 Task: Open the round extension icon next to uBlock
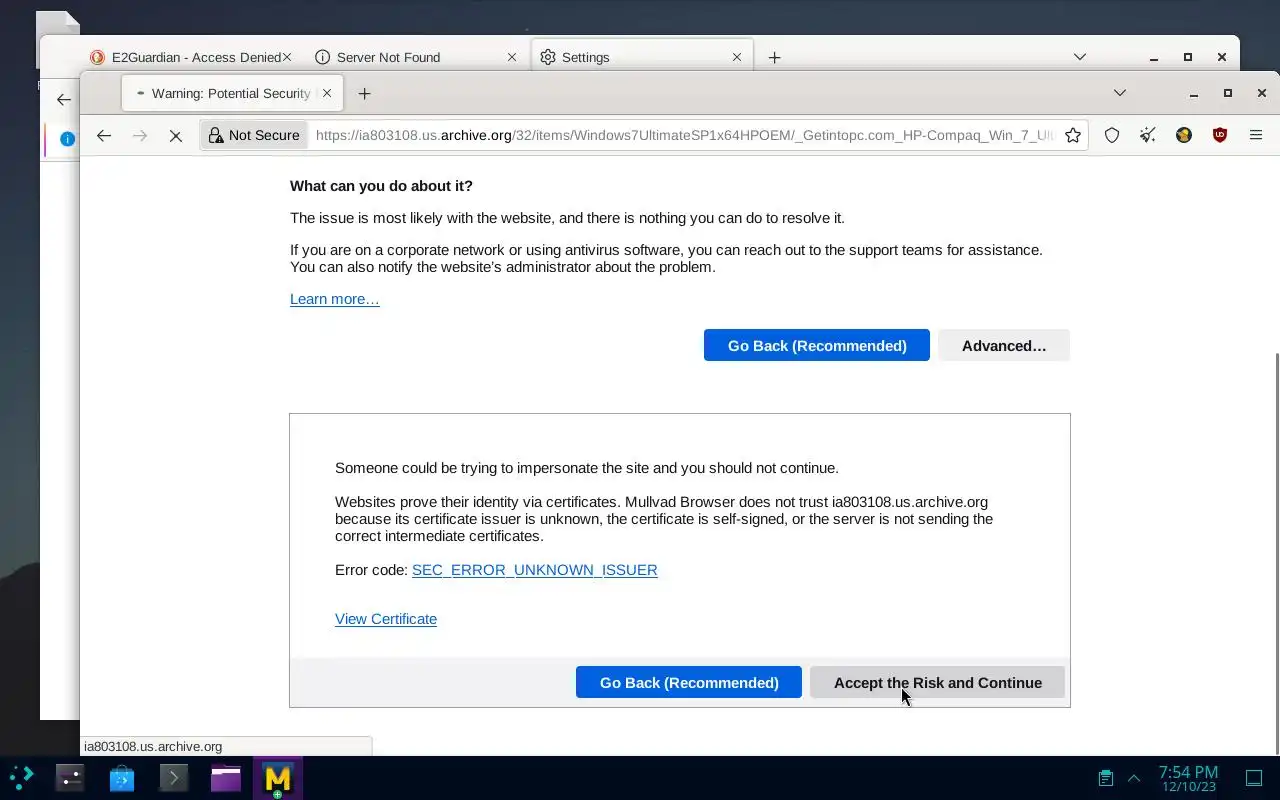[x=1184, y=135]
